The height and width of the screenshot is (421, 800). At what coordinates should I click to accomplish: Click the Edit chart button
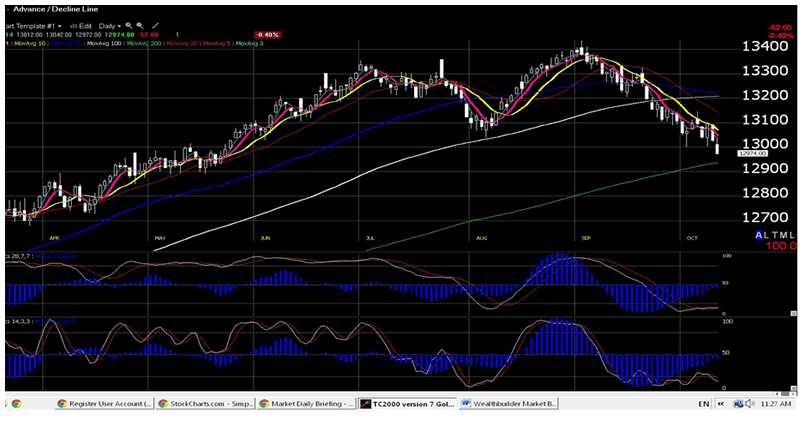[83, 24]
